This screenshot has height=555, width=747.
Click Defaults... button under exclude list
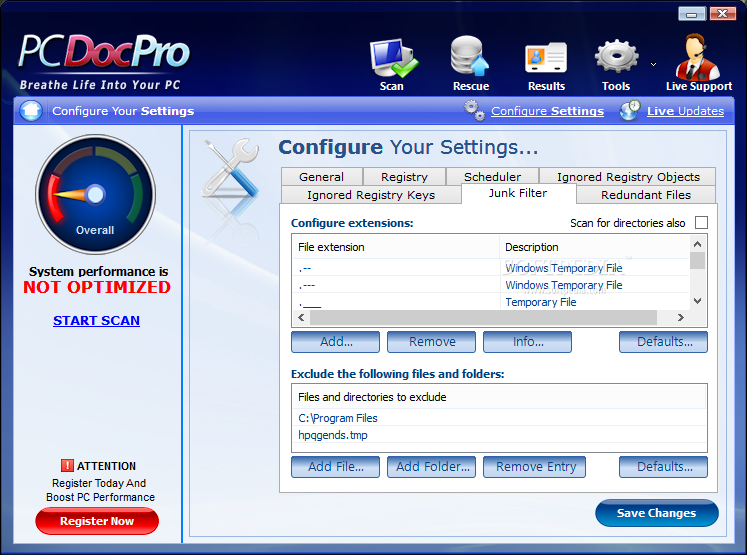click(664, 467)
